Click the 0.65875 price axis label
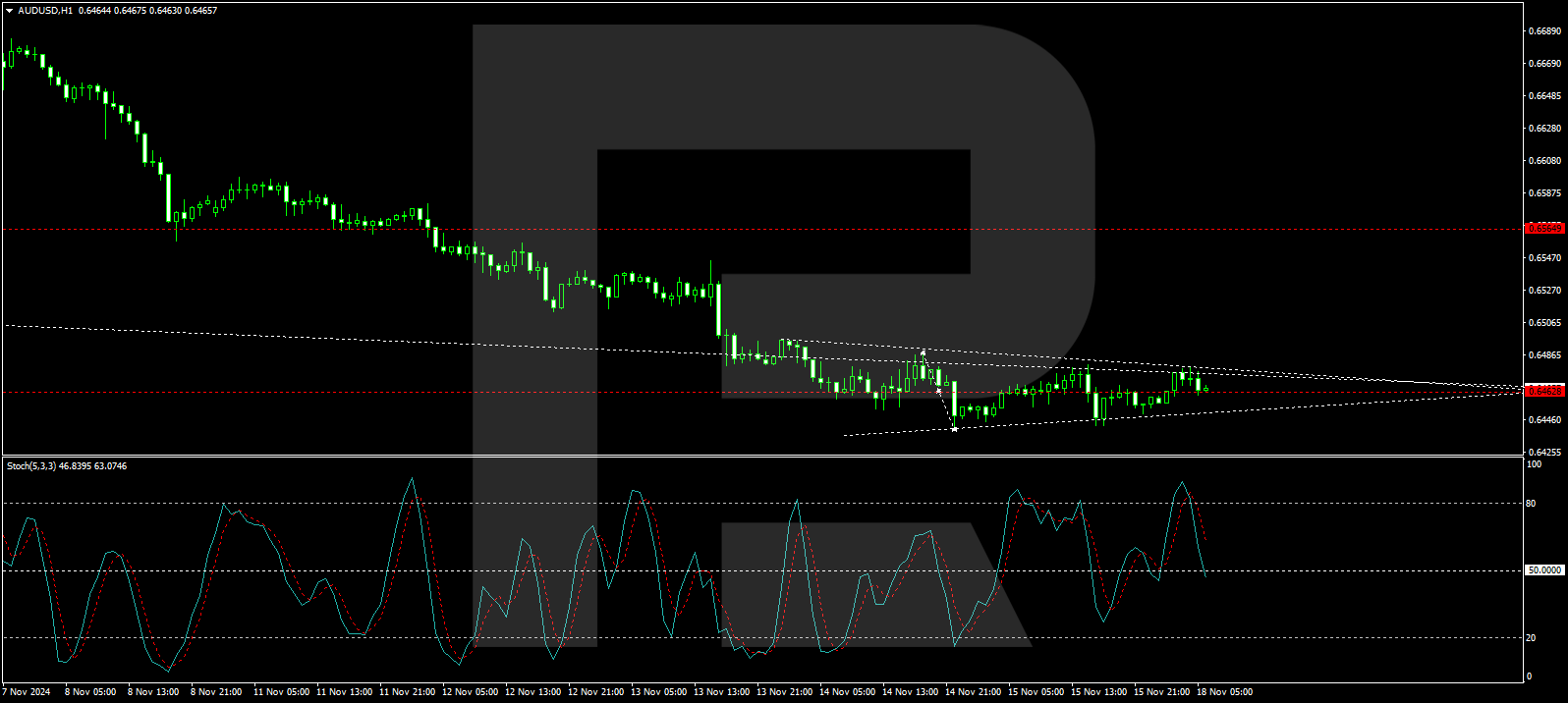 point(1544,193)
